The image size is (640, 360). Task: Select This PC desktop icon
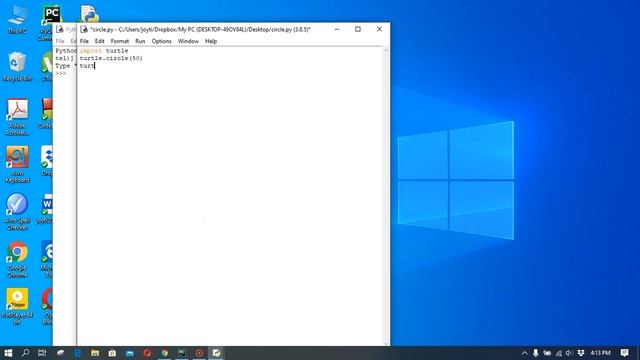point(17,20)
